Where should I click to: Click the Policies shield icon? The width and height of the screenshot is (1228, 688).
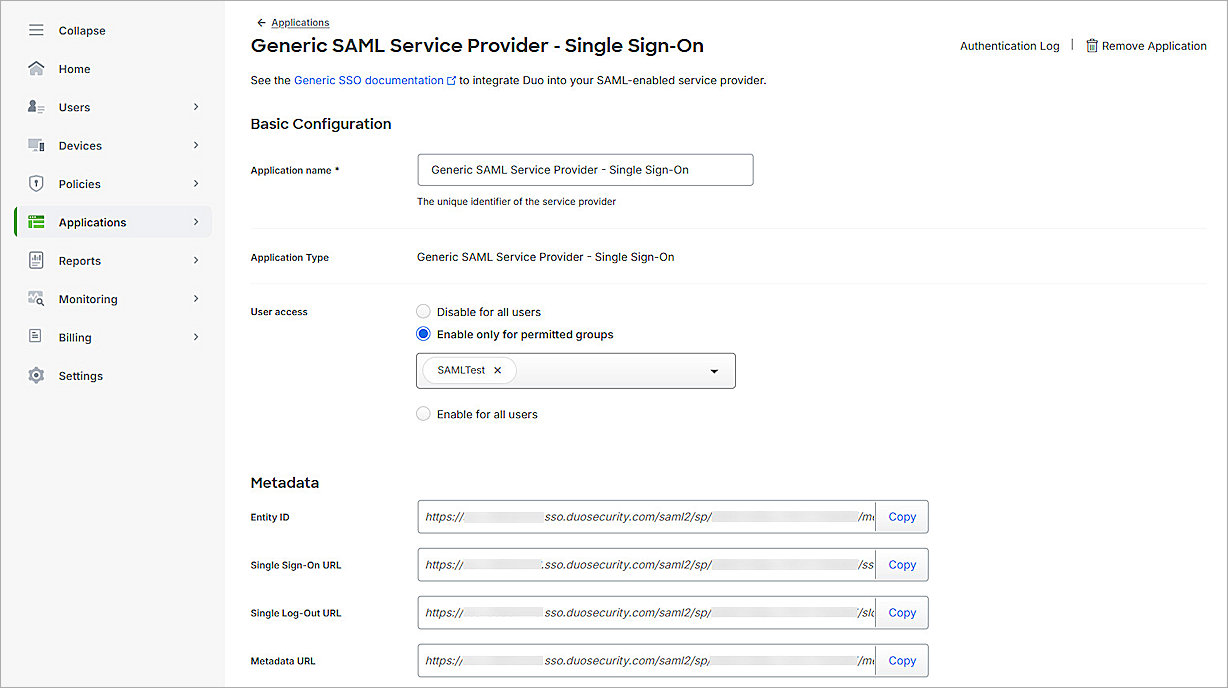[x=36, y=184]
